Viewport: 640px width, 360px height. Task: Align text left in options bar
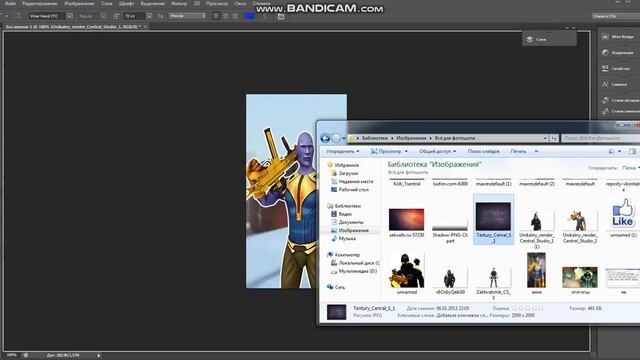click(x=216, y=16)
